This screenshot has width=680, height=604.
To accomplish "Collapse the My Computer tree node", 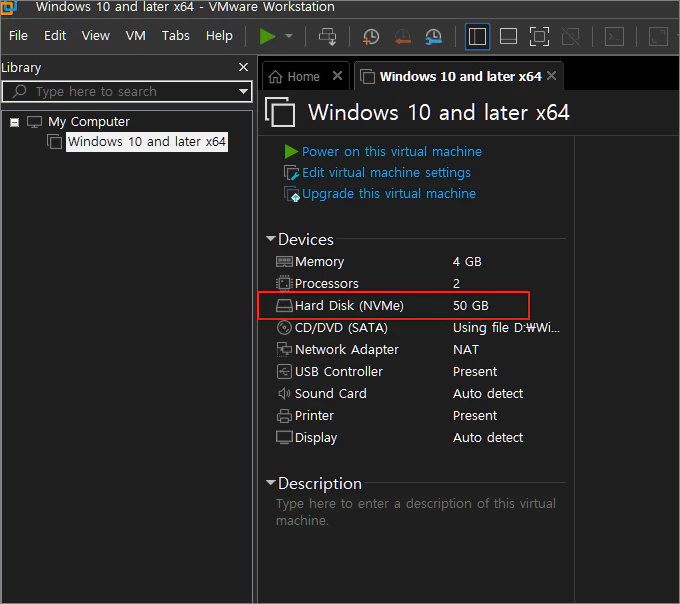I will pos(14,123).
